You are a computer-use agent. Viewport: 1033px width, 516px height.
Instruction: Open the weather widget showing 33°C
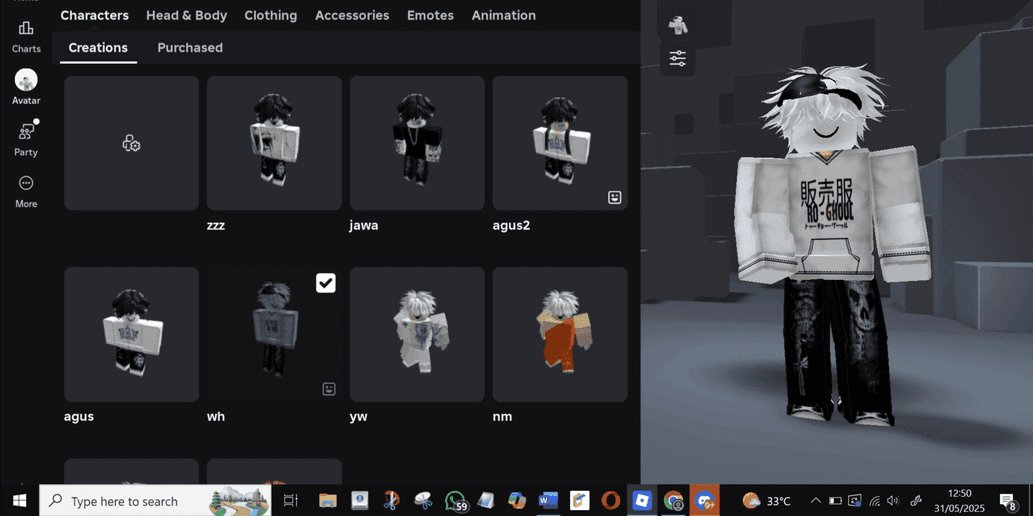pos(767,501)
